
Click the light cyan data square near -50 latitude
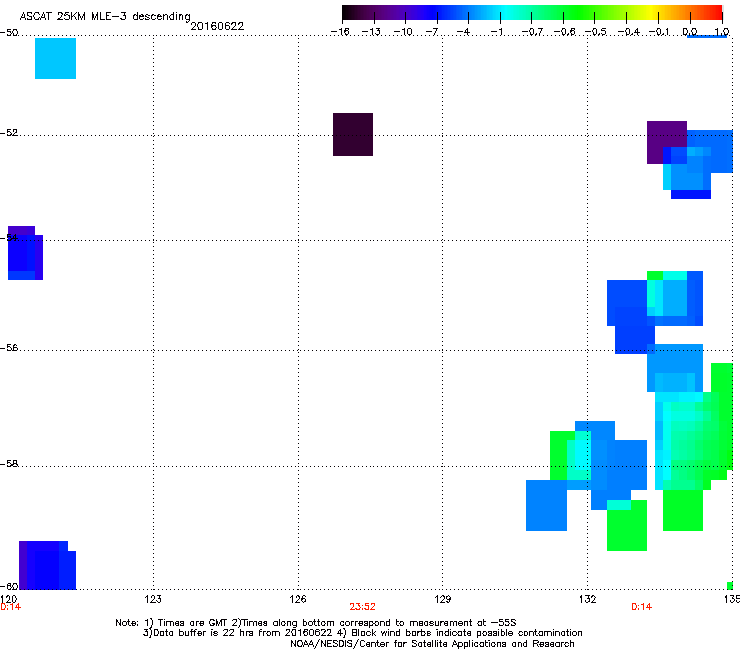coord(55,59)
